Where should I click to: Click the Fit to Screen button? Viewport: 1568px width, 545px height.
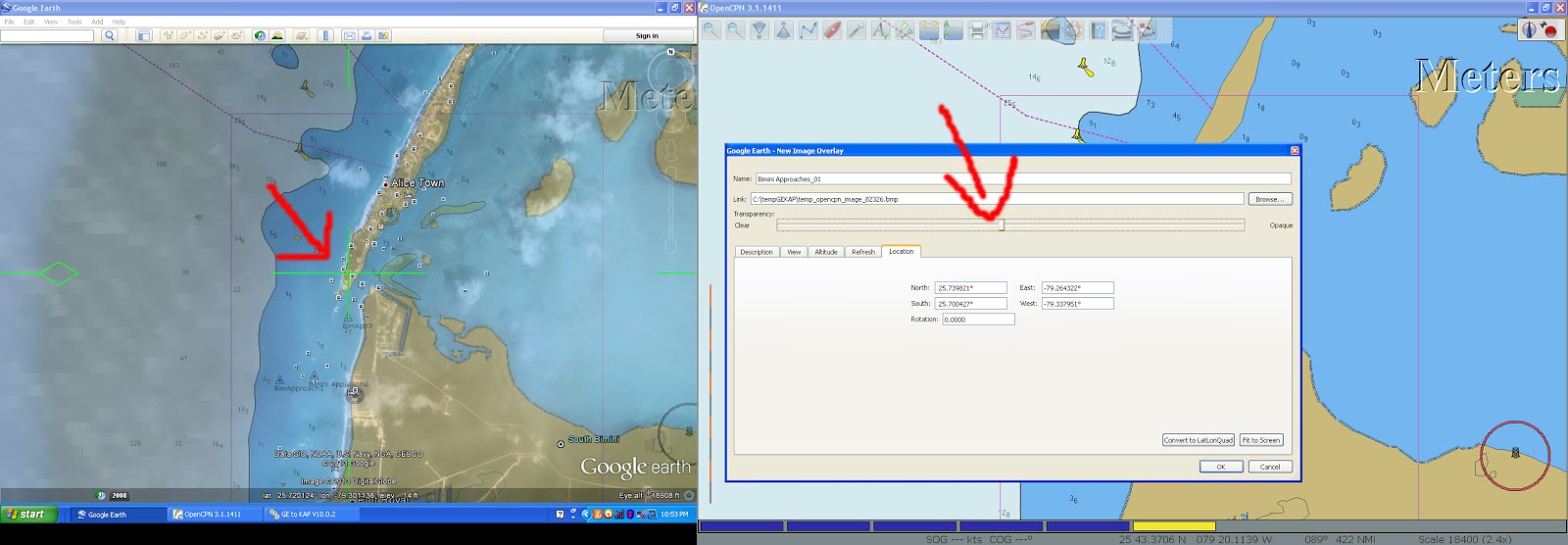(x=1261, y=440)
